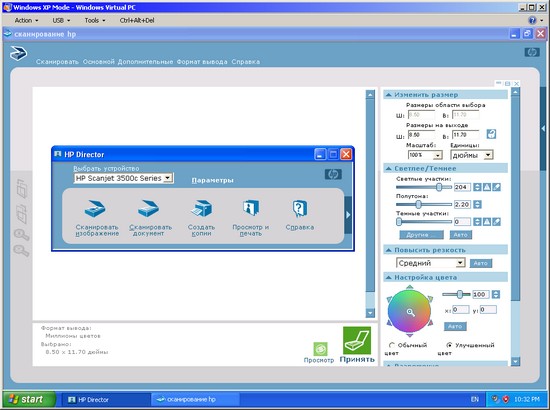Click the color saturation slider handle

[x=460, y=294]
